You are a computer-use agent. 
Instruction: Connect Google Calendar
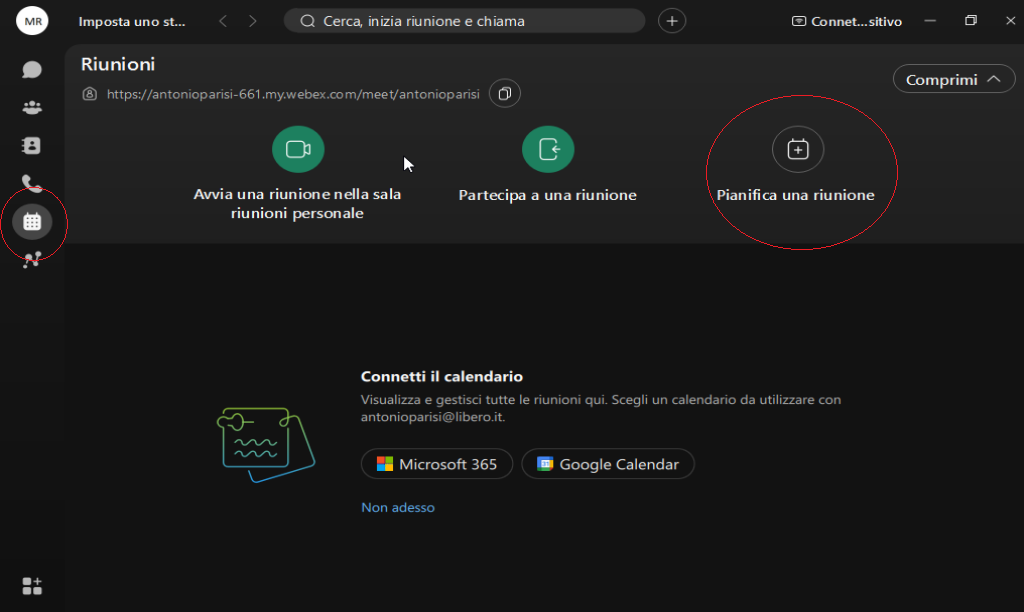[x=608, y=464]
